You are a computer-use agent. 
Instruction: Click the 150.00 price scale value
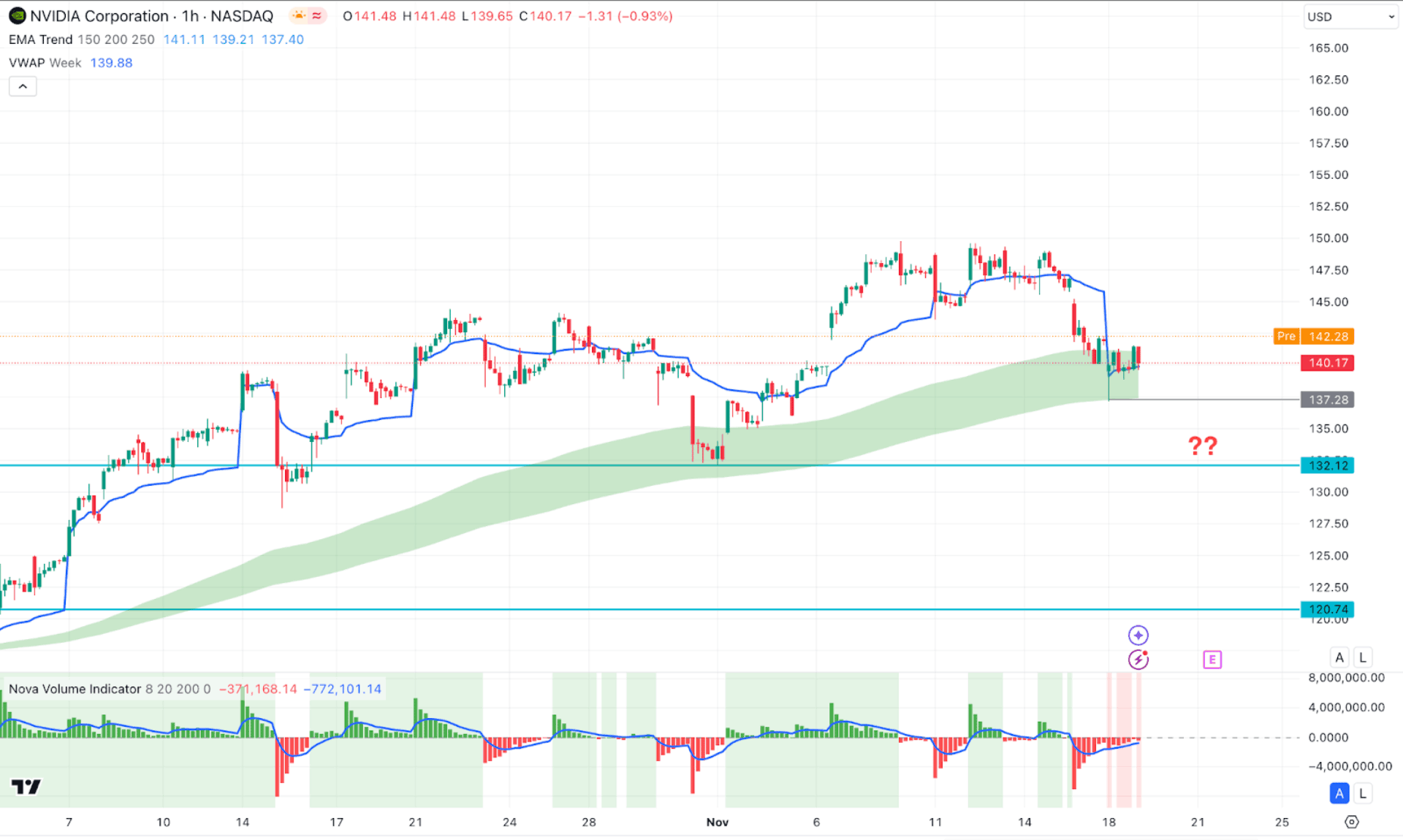point(1328,238)
